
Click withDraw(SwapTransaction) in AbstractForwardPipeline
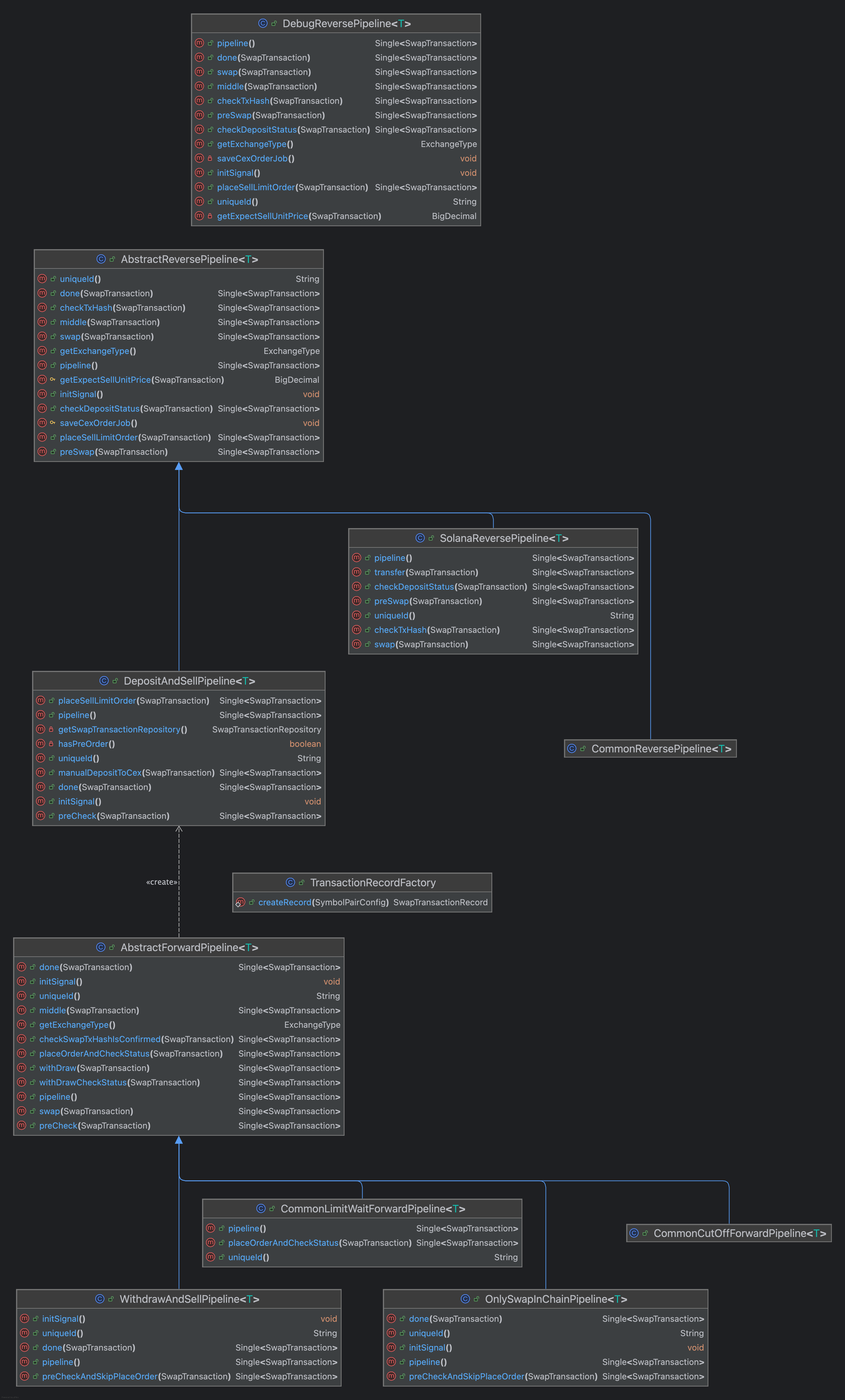pyautogui.click(x=94, y=1068)
